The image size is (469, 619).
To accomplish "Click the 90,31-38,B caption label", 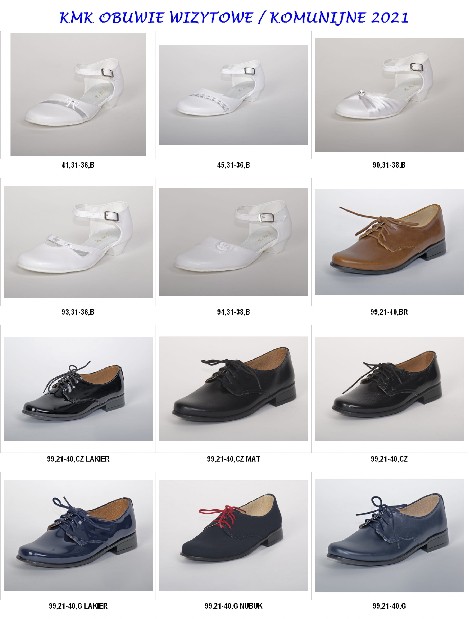I will (x=389, y=165).
